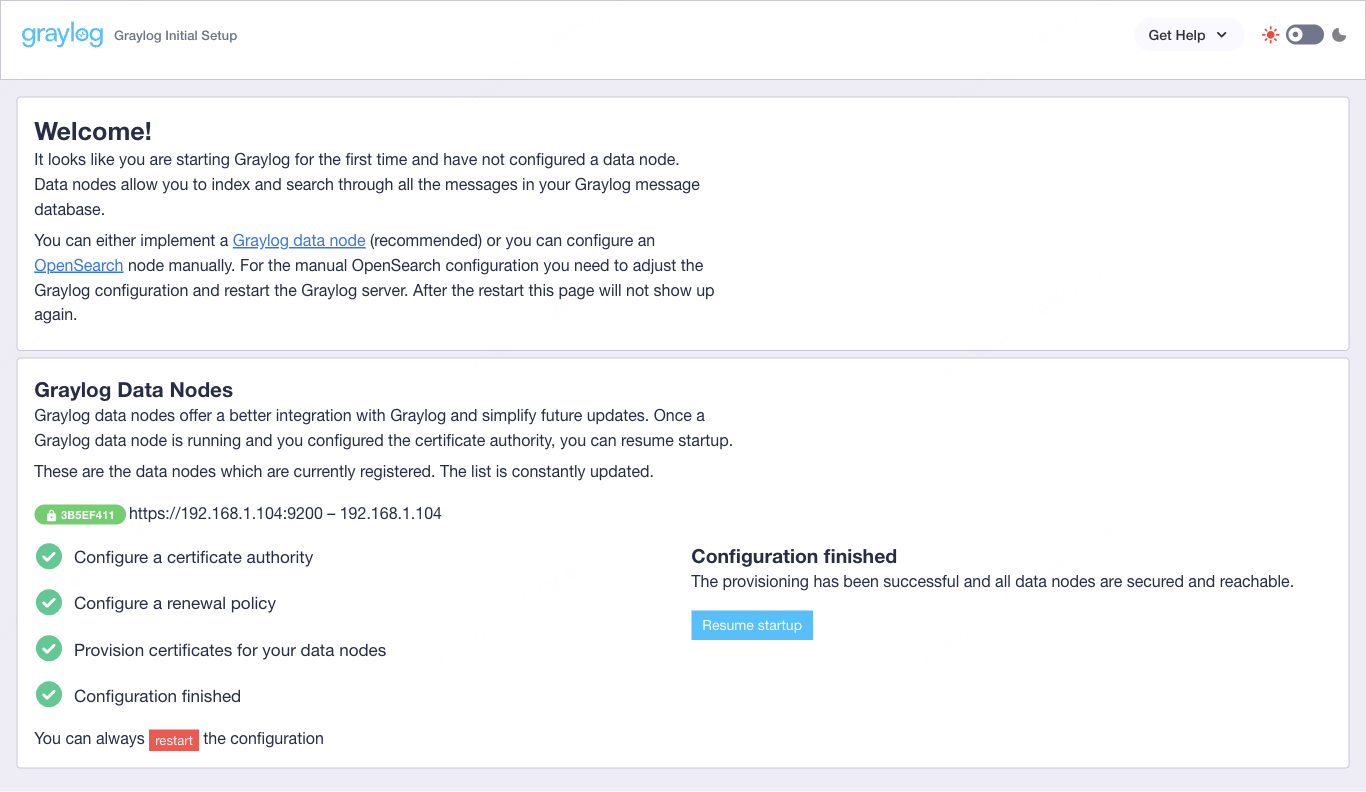Toggle the light/dark theme switch
This screenshot has width=1366, height=792.
coord(1303,34)
